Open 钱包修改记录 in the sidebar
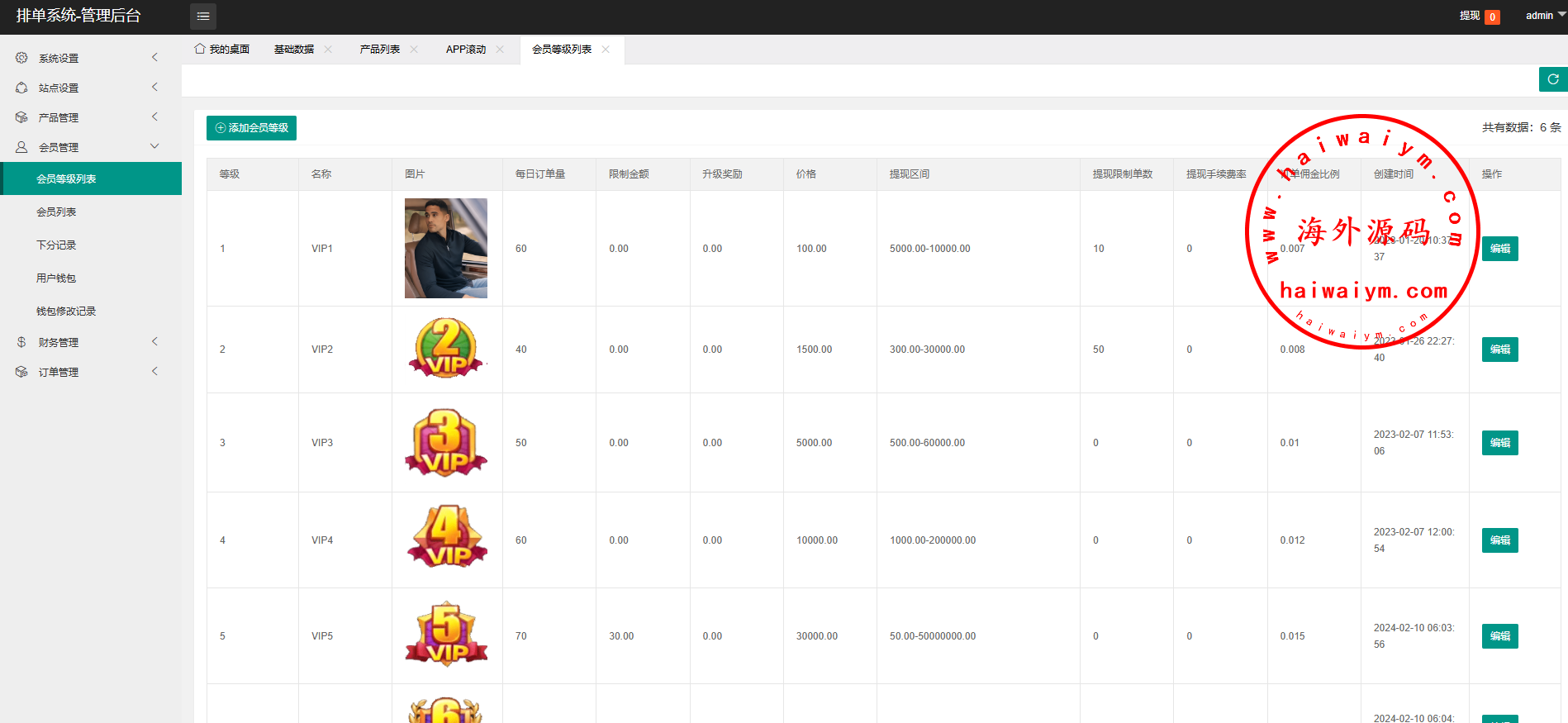Viewport: 1568px width, 723px height. click(66, 312)
